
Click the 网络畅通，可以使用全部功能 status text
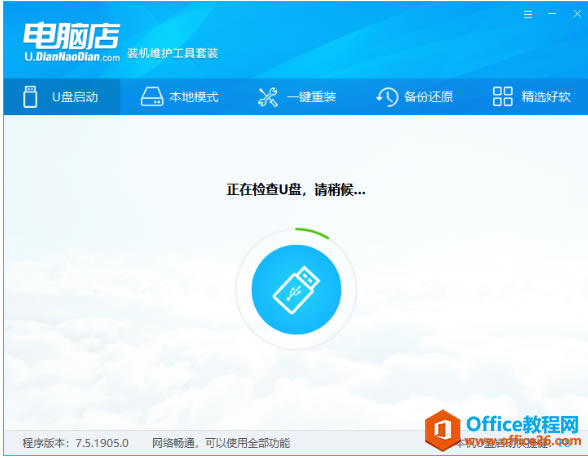point(221,443)
